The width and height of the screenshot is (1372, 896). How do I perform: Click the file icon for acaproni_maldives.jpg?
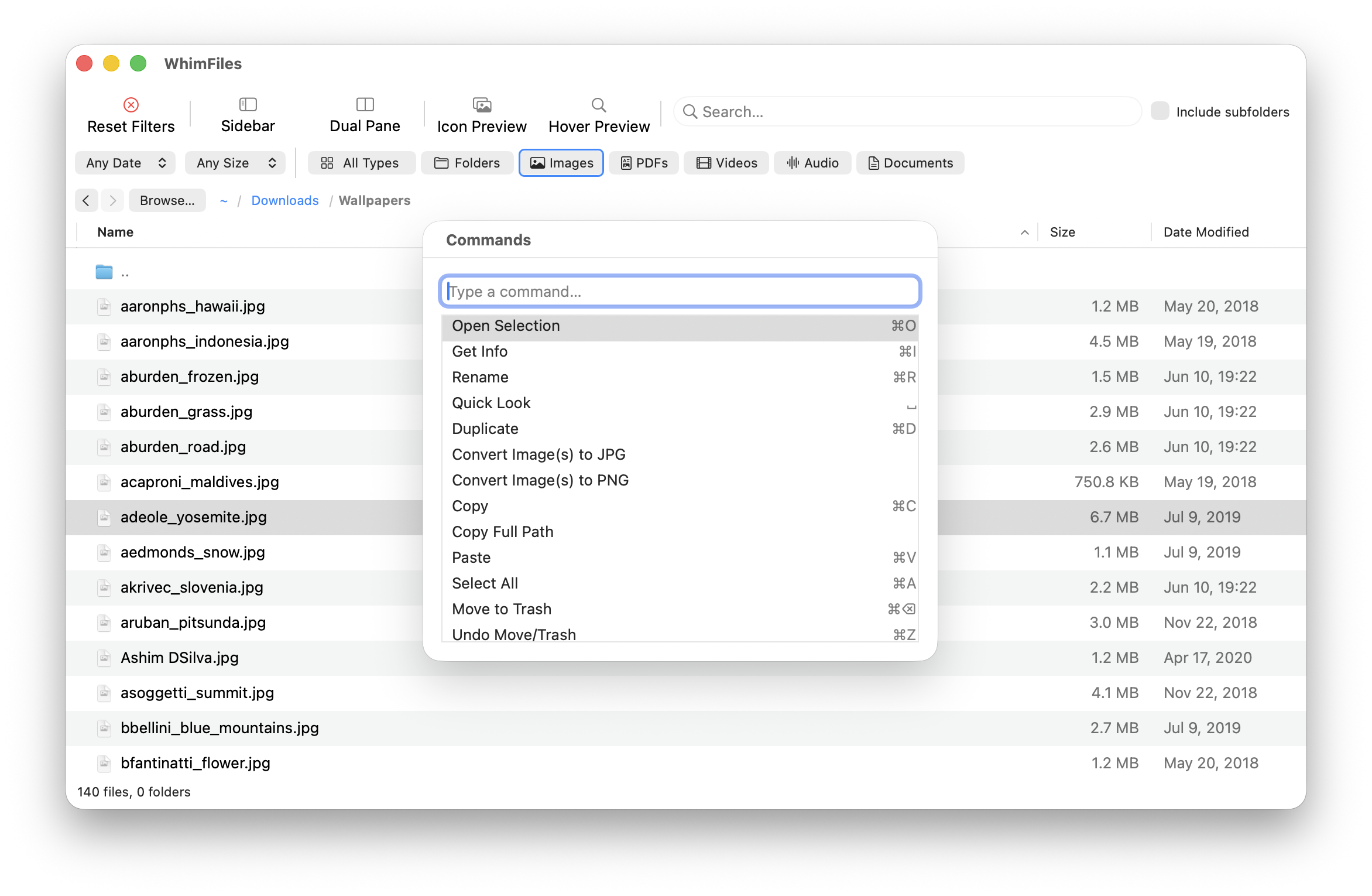pos(104,482)
